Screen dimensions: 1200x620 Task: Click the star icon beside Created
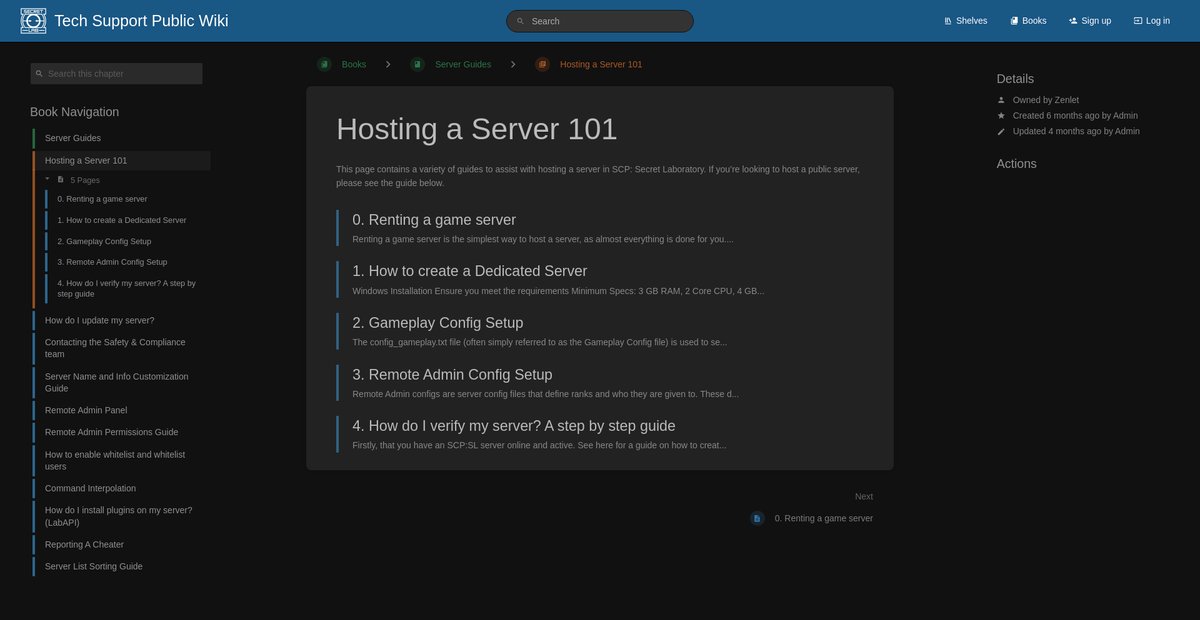pyautogui.click(x=1001, y=116)
